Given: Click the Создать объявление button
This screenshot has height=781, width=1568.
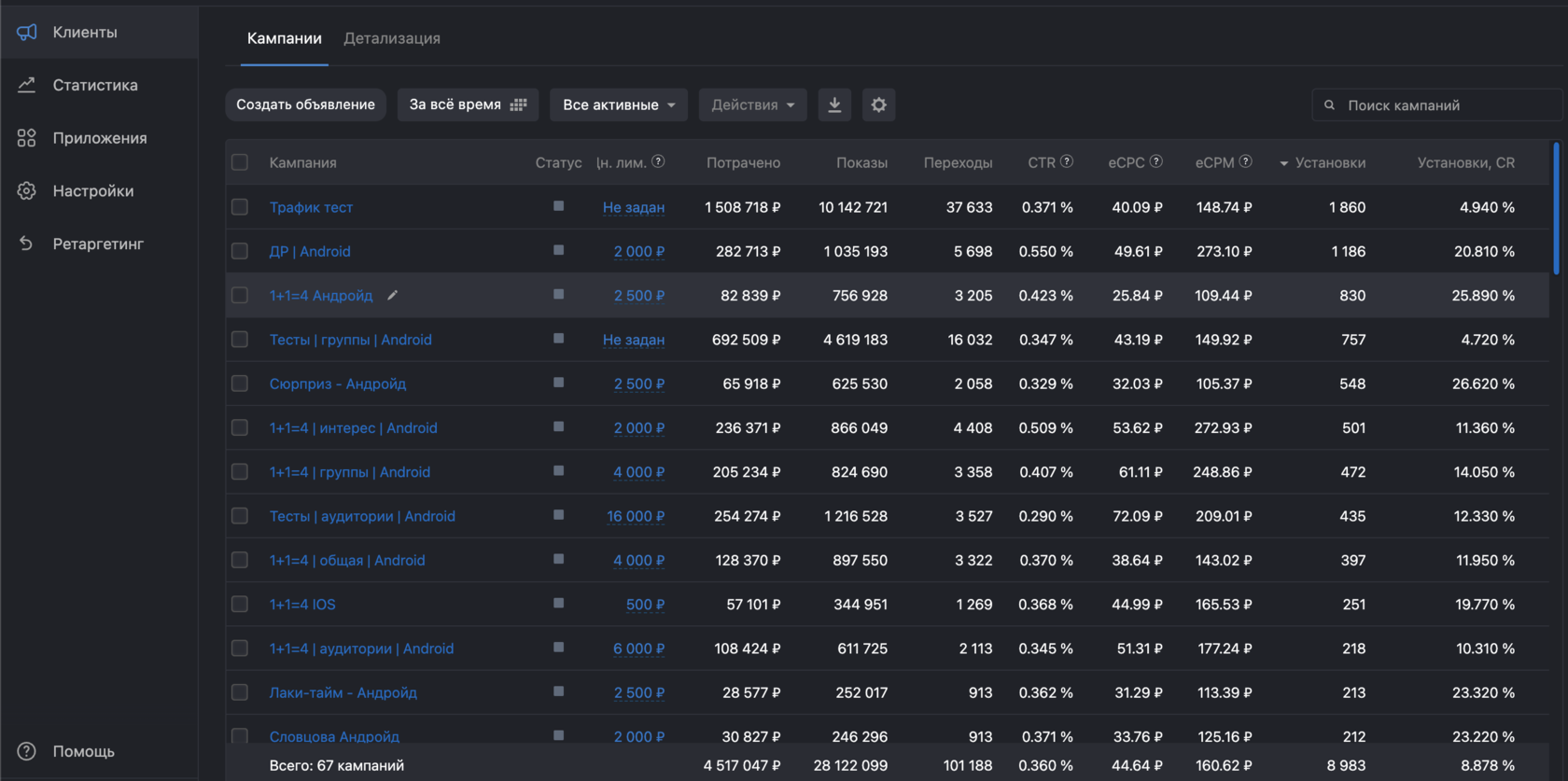Looking at the screenshot, I should [x=305, y=105].
